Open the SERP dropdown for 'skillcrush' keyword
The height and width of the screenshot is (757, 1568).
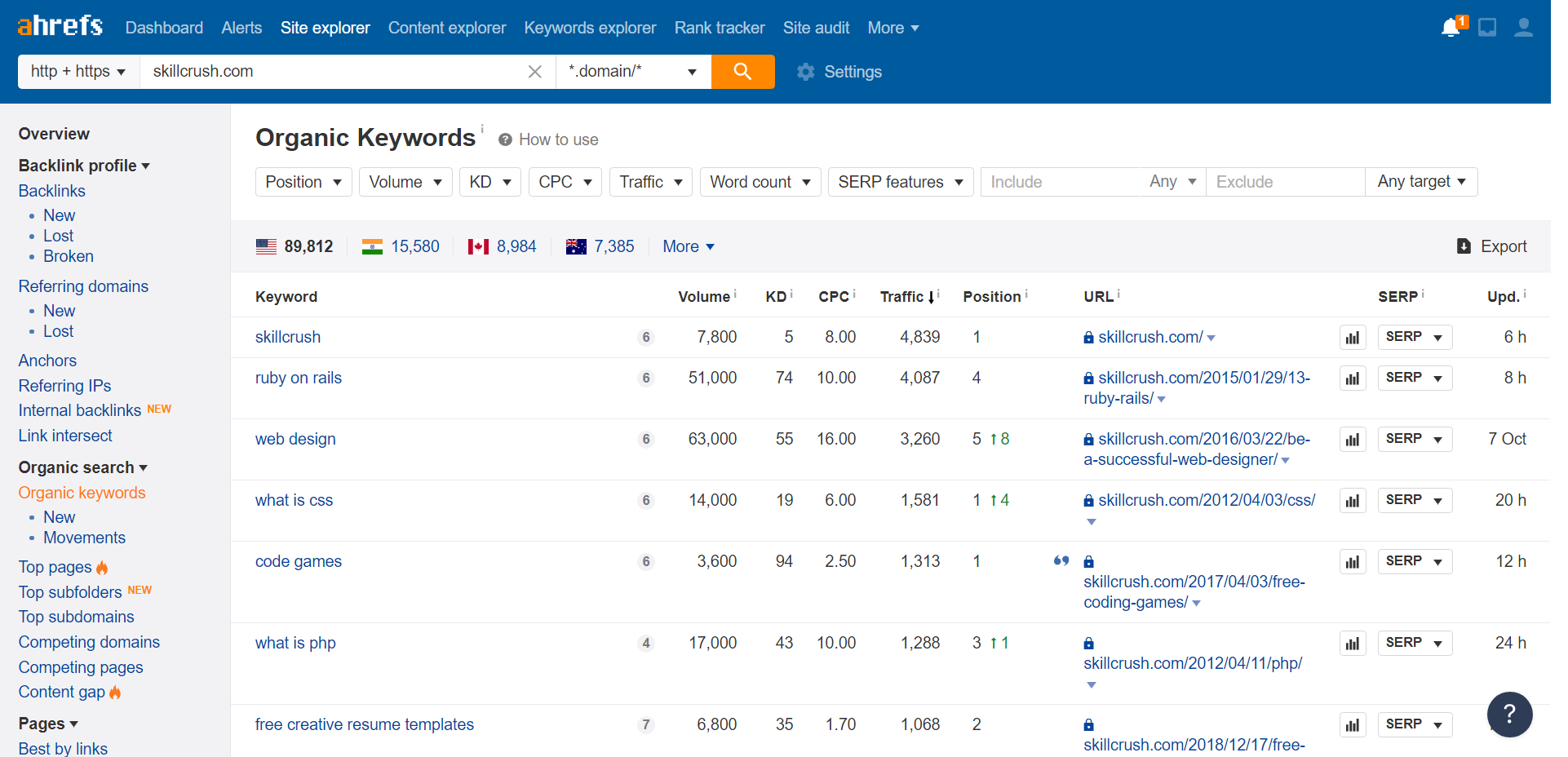tap(1414, 337)
